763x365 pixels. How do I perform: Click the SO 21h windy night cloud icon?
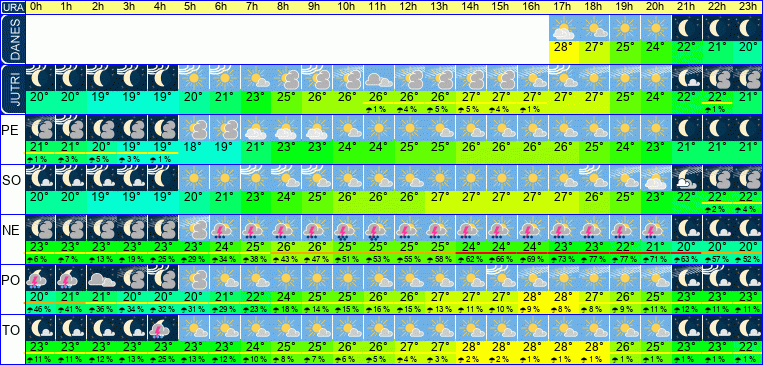[686, 178]
